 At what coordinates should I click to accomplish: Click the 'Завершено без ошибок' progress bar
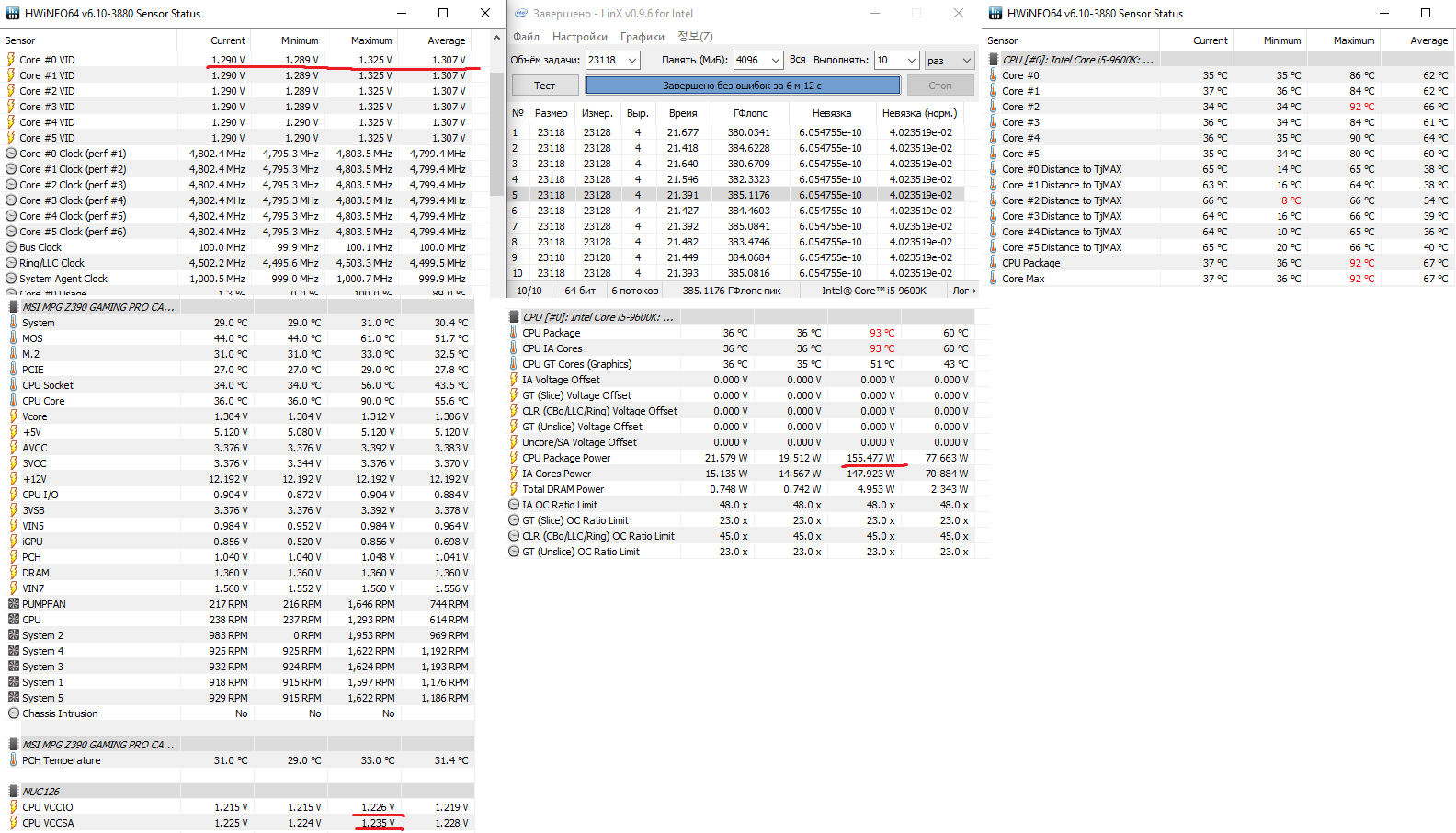pyautogui.click(x=743, y=86)
